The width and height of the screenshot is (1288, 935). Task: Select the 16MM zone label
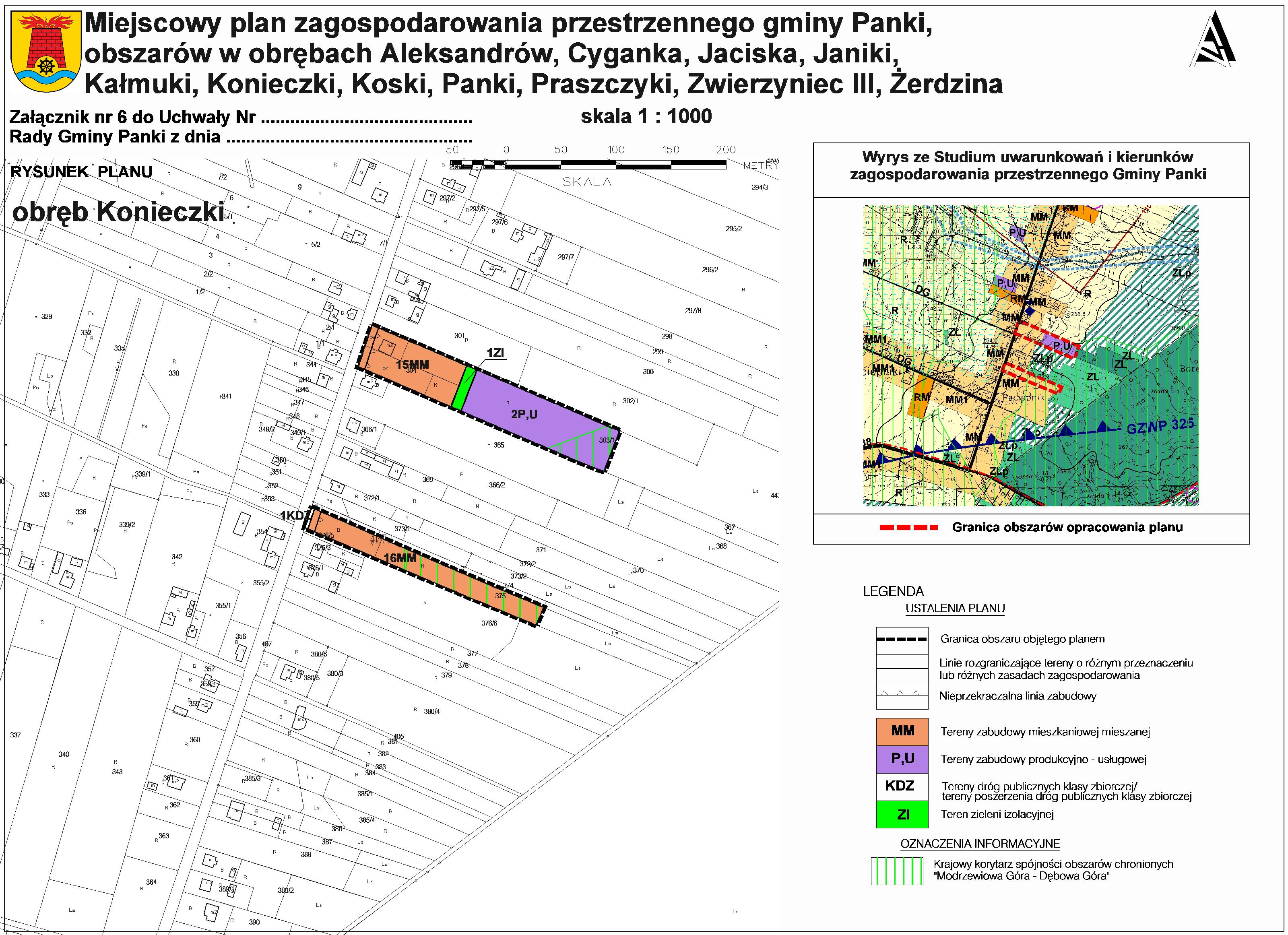click(x=400, y=558)
